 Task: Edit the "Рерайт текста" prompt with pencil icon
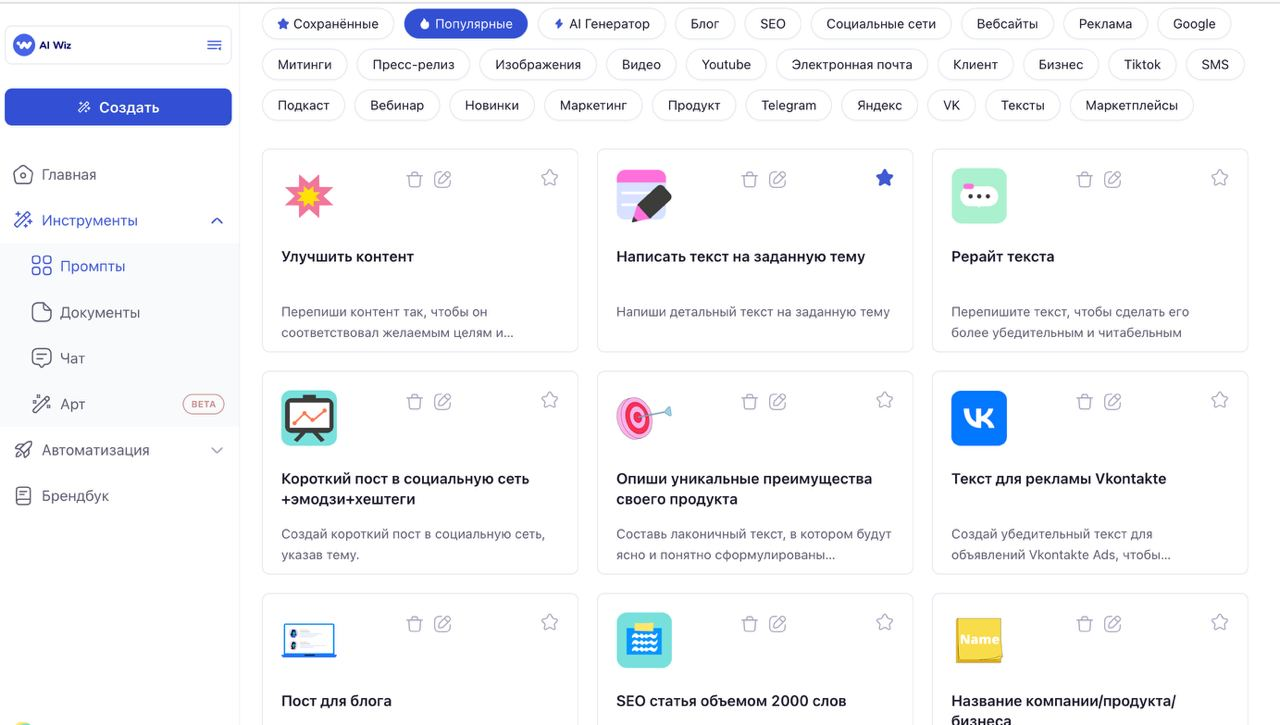(x=1113, y=178)
